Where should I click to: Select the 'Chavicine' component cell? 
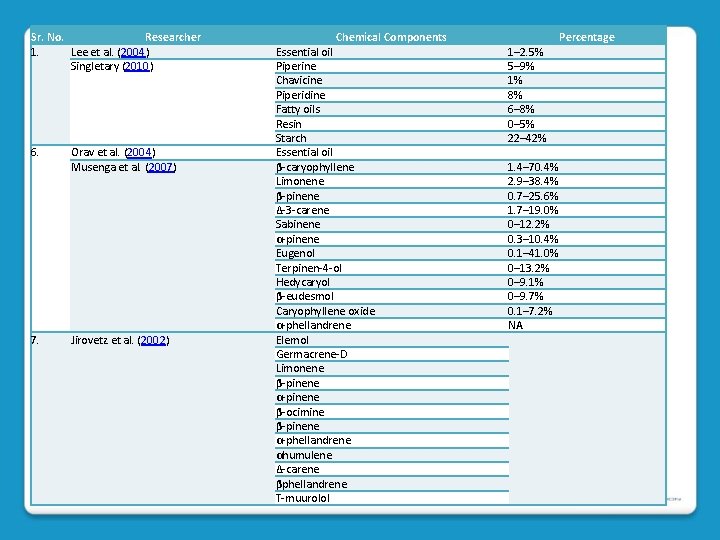[391, 80]
